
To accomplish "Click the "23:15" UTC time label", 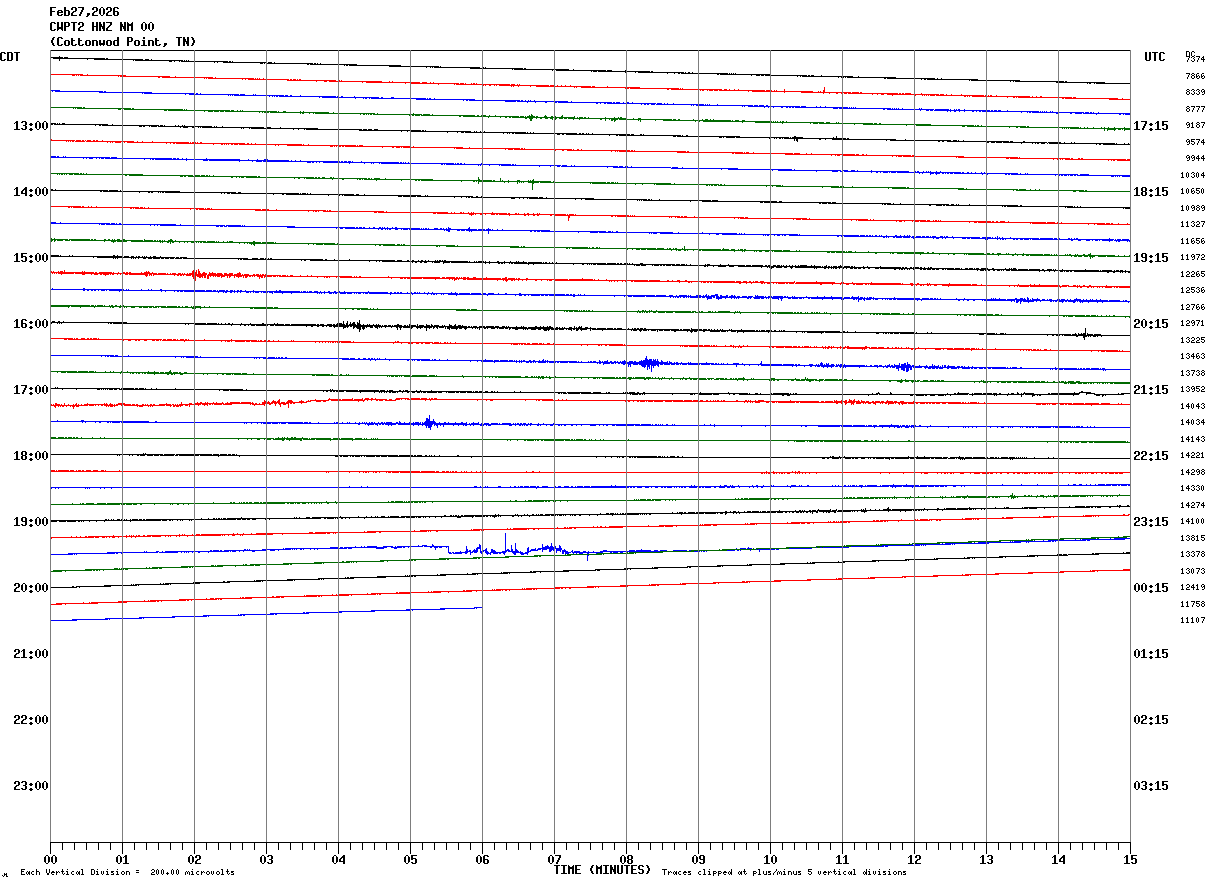I will point(1151,521).
